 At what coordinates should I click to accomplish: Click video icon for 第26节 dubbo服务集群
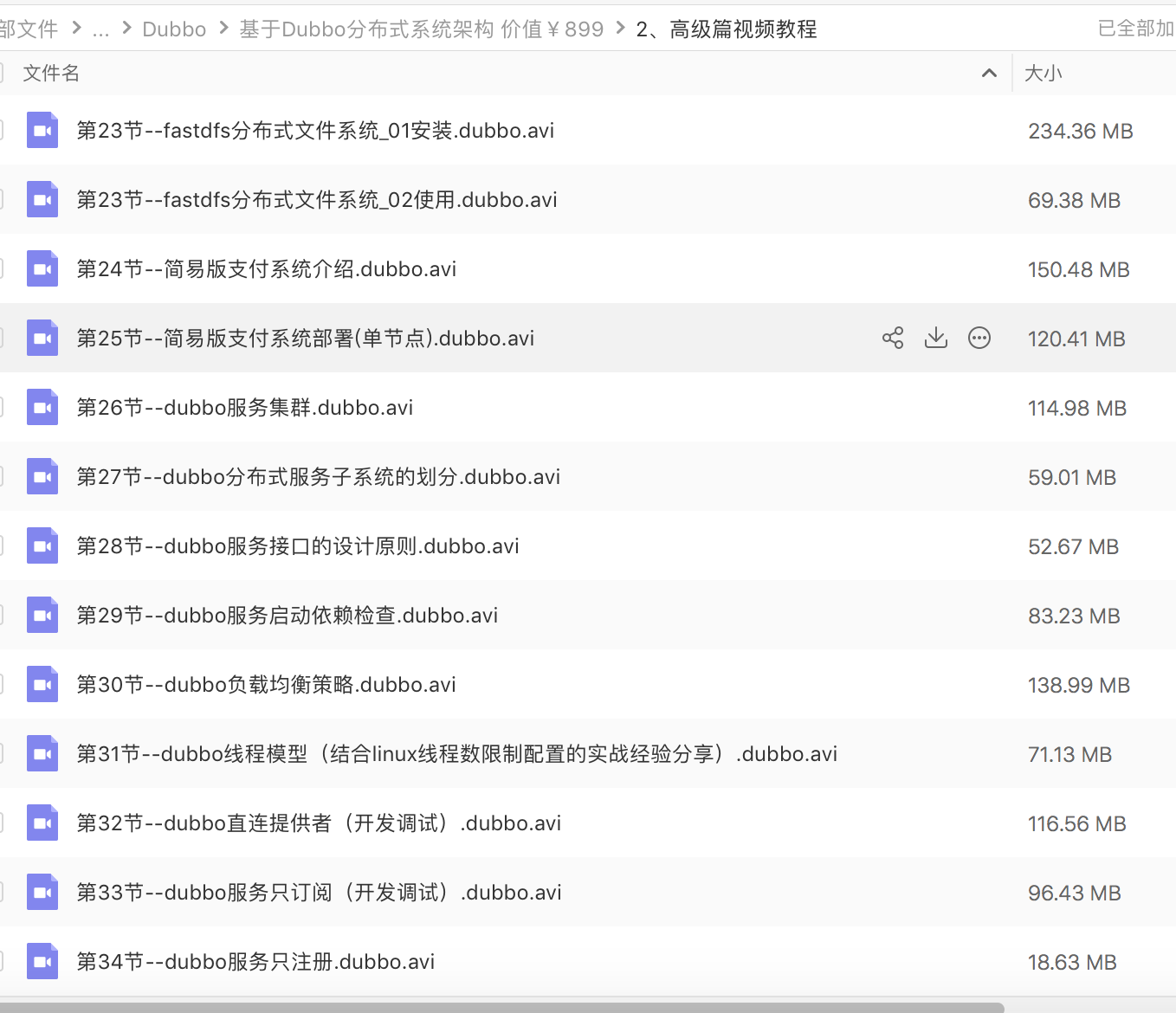click(42, 407)
